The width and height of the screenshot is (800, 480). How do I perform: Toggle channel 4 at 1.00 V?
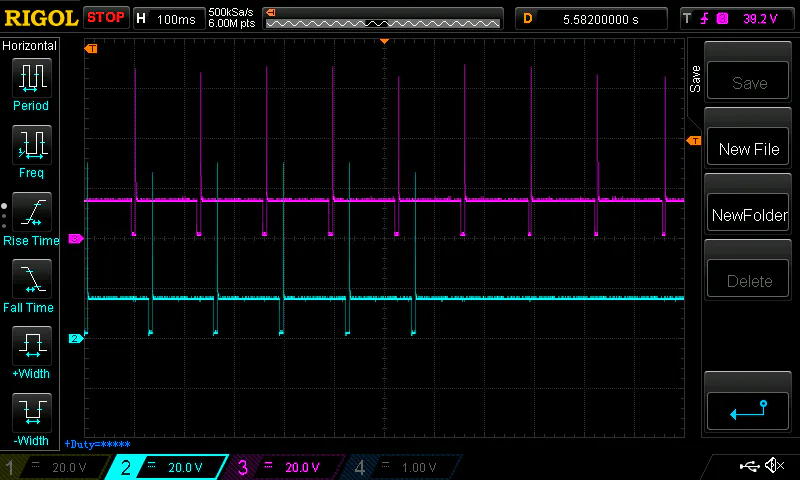click(x=400, y=467)
